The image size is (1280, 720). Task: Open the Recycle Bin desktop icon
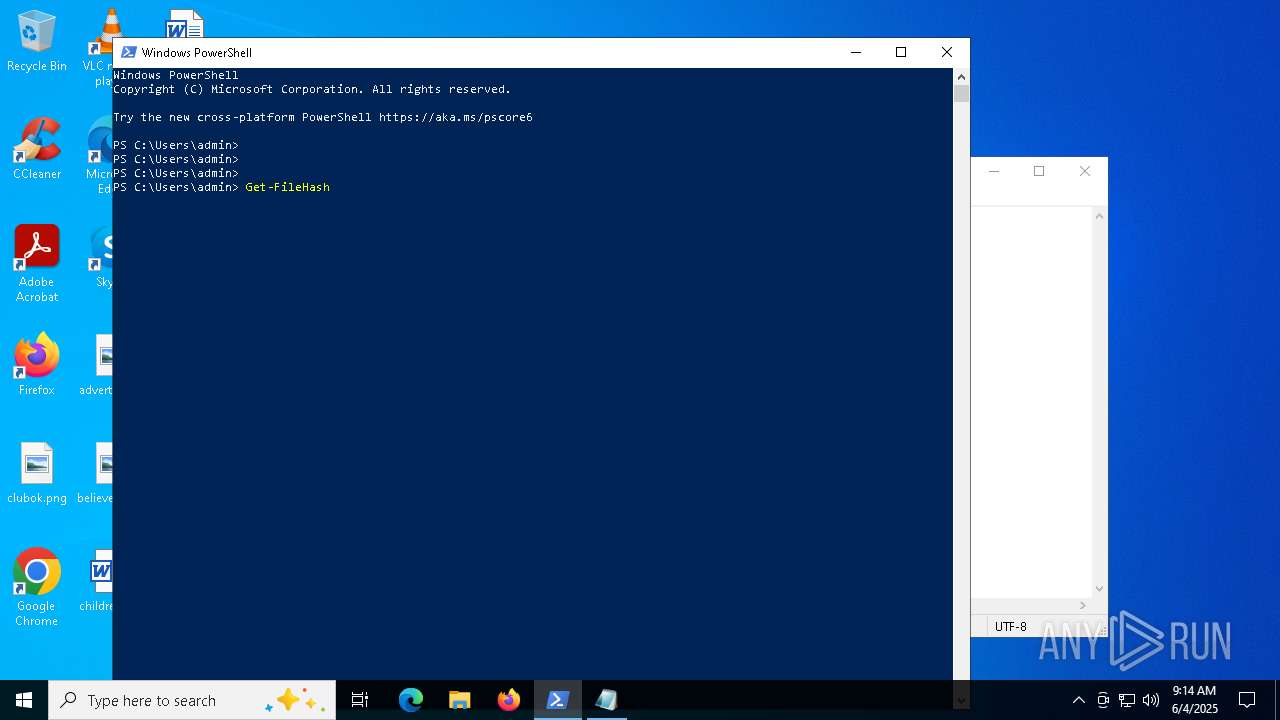[x=37, y=41]
